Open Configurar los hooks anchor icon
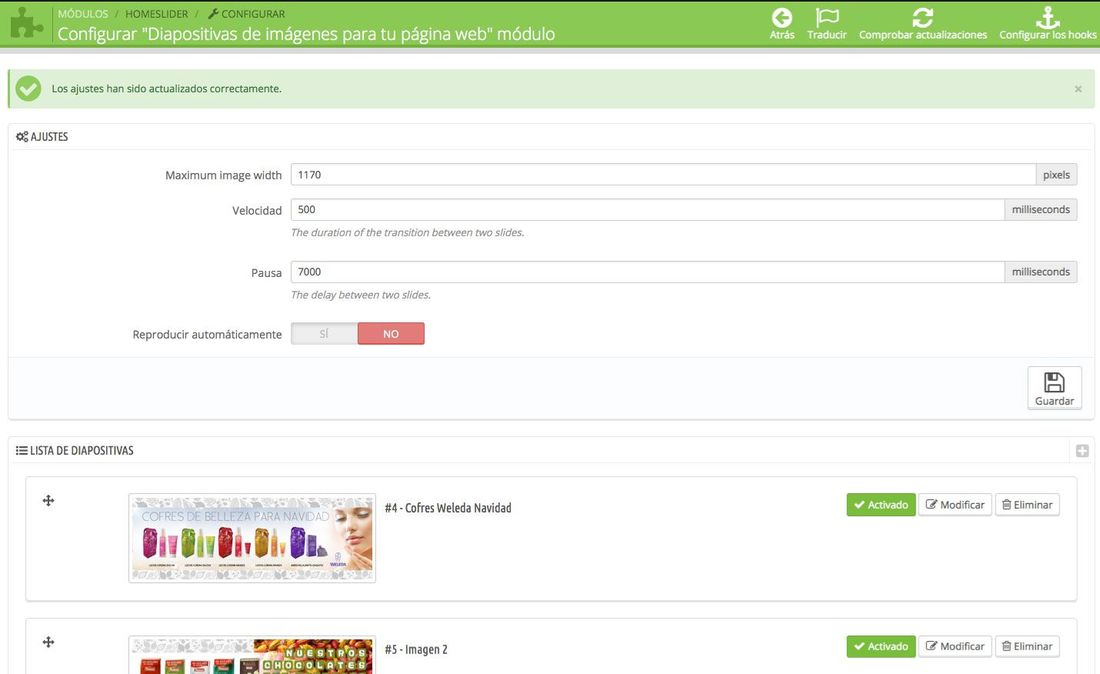Viewport: 1100px width, 674px height. coord(1047,18)
